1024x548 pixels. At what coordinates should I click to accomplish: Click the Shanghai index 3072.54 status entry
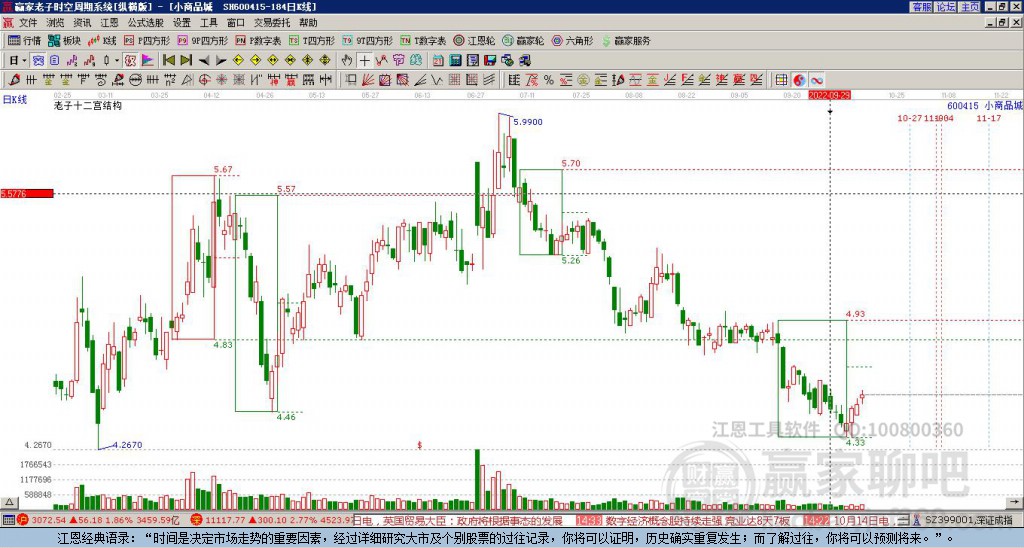coord(98,521)
